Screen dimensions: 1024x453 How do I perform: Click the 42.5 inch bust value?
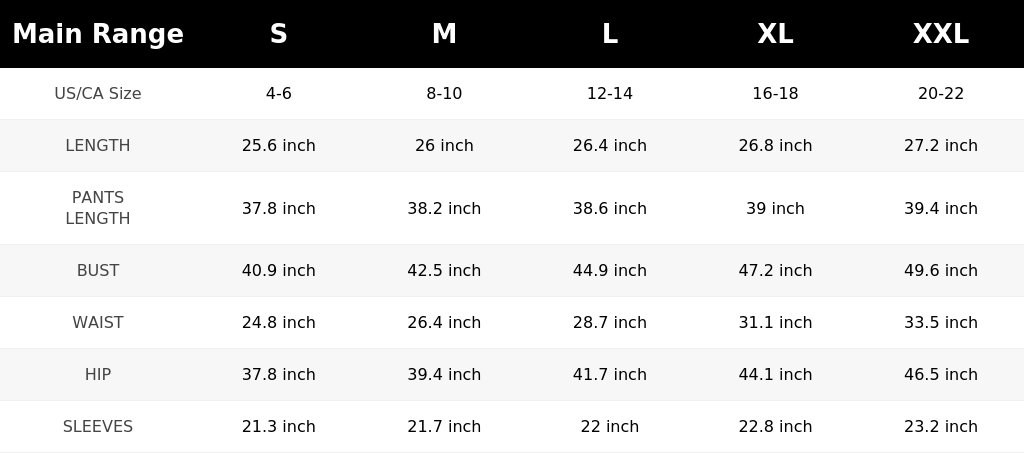444,270
